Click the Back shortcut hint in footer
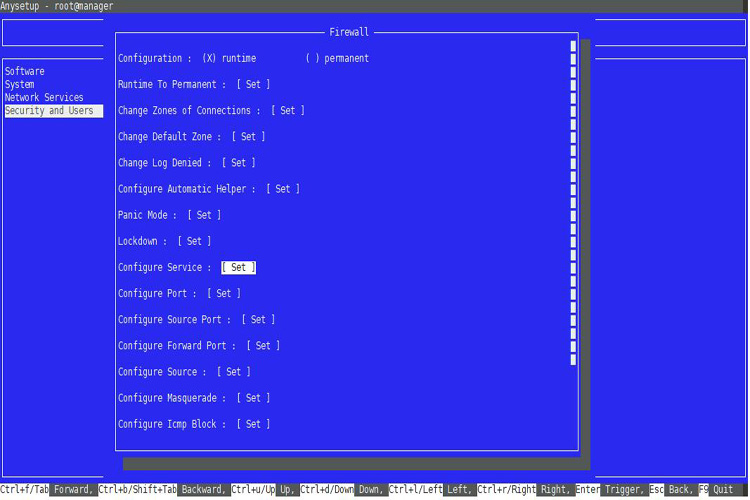 click(681, 489)
